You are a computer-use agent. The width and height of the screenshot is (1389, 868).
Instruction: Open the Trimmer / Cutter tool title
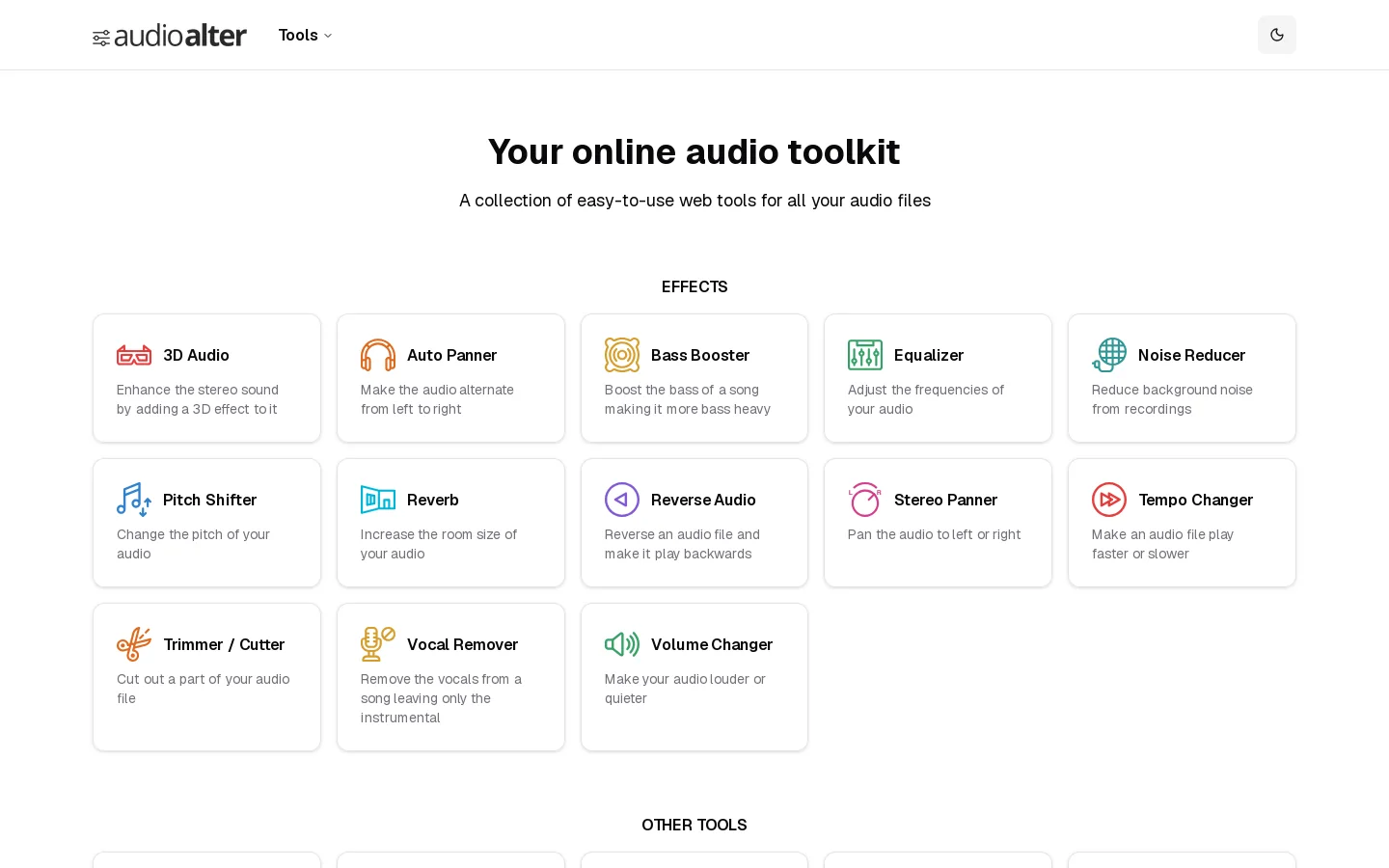224,644
